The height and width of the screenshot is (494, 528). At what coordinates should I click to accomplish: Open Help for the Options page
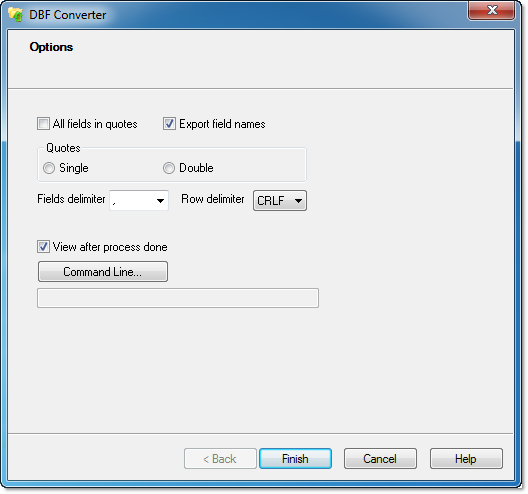point(466,458)
